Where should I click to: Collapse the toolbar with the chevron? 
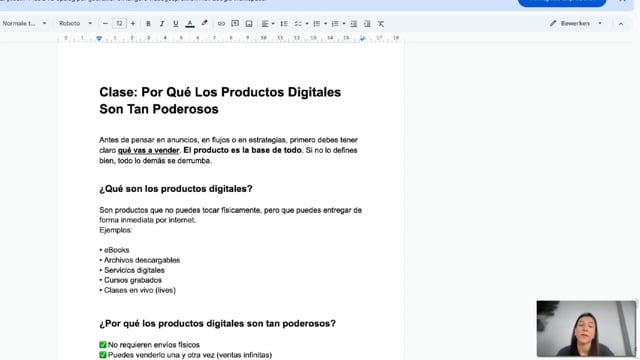click(621, 24)
